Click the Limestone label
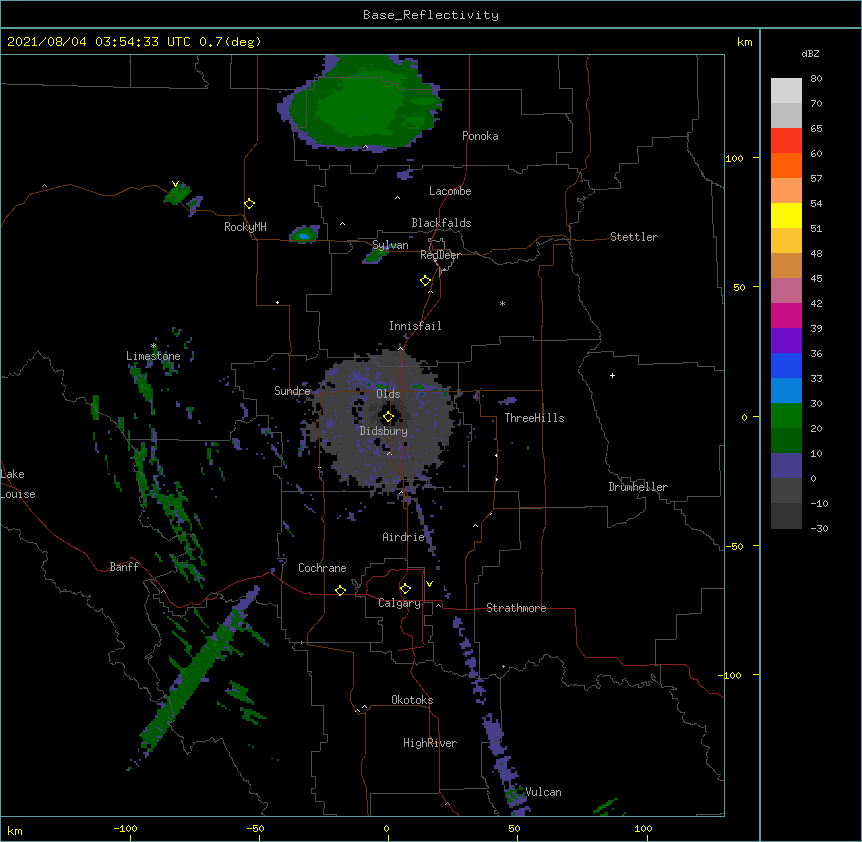The width and height of the screenshot is (862, 842). [x=153, y=356]
